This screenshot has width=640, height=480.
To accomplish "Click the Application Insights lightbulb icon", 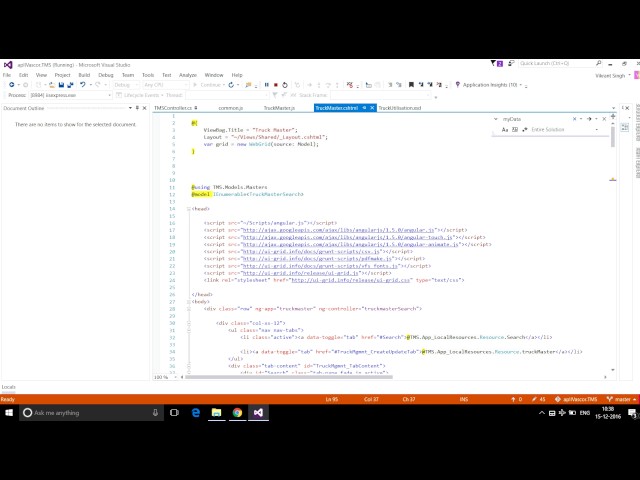I will (458, 85).
